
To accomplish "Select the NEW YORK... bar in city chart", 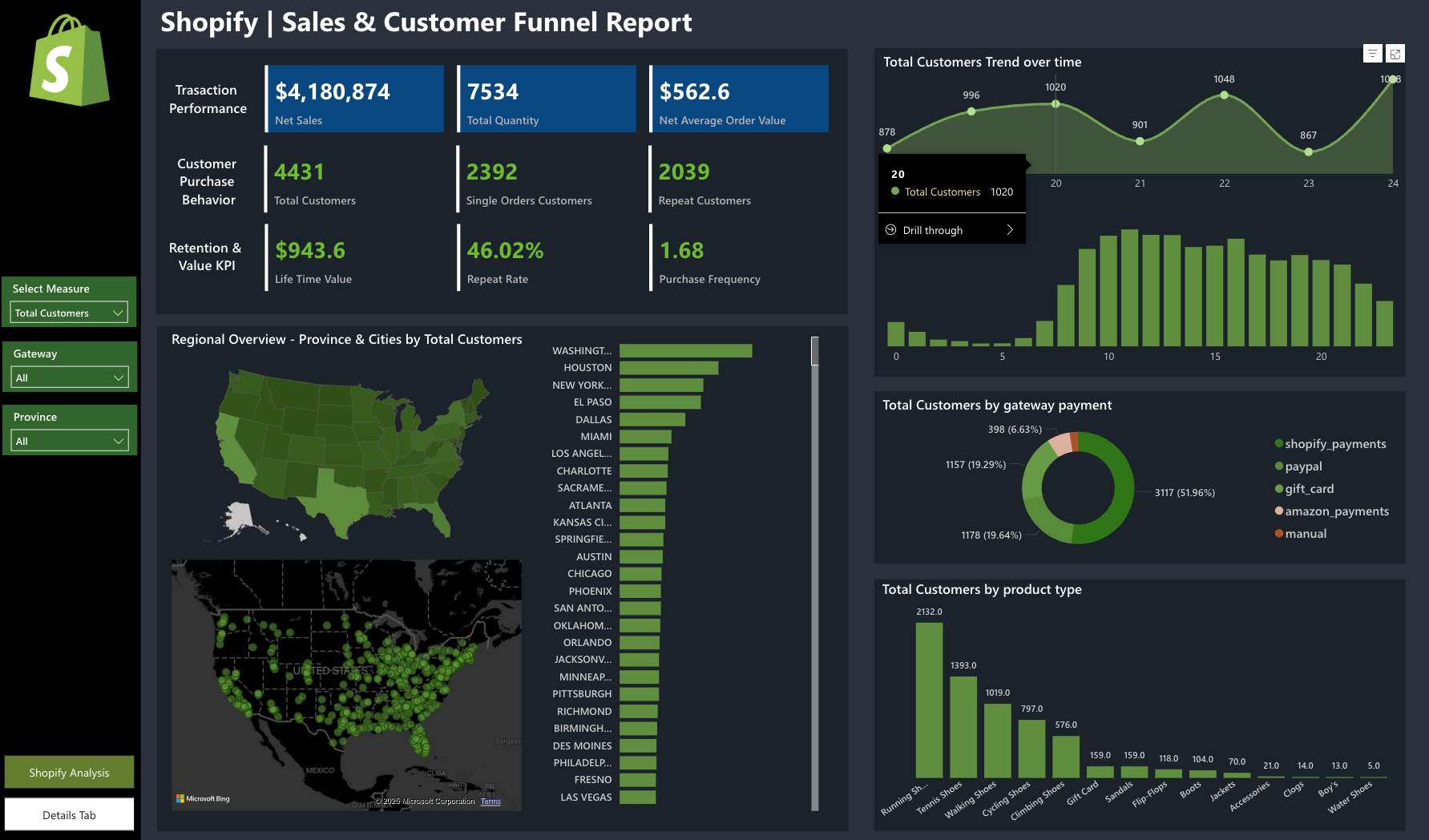I will coord(661,386).
